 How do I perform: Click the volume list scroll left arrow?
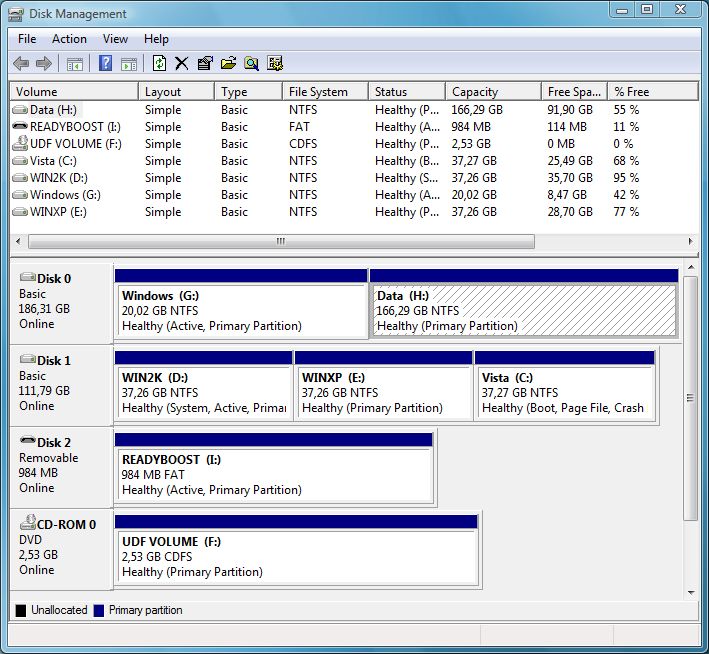tap(18, 241)
